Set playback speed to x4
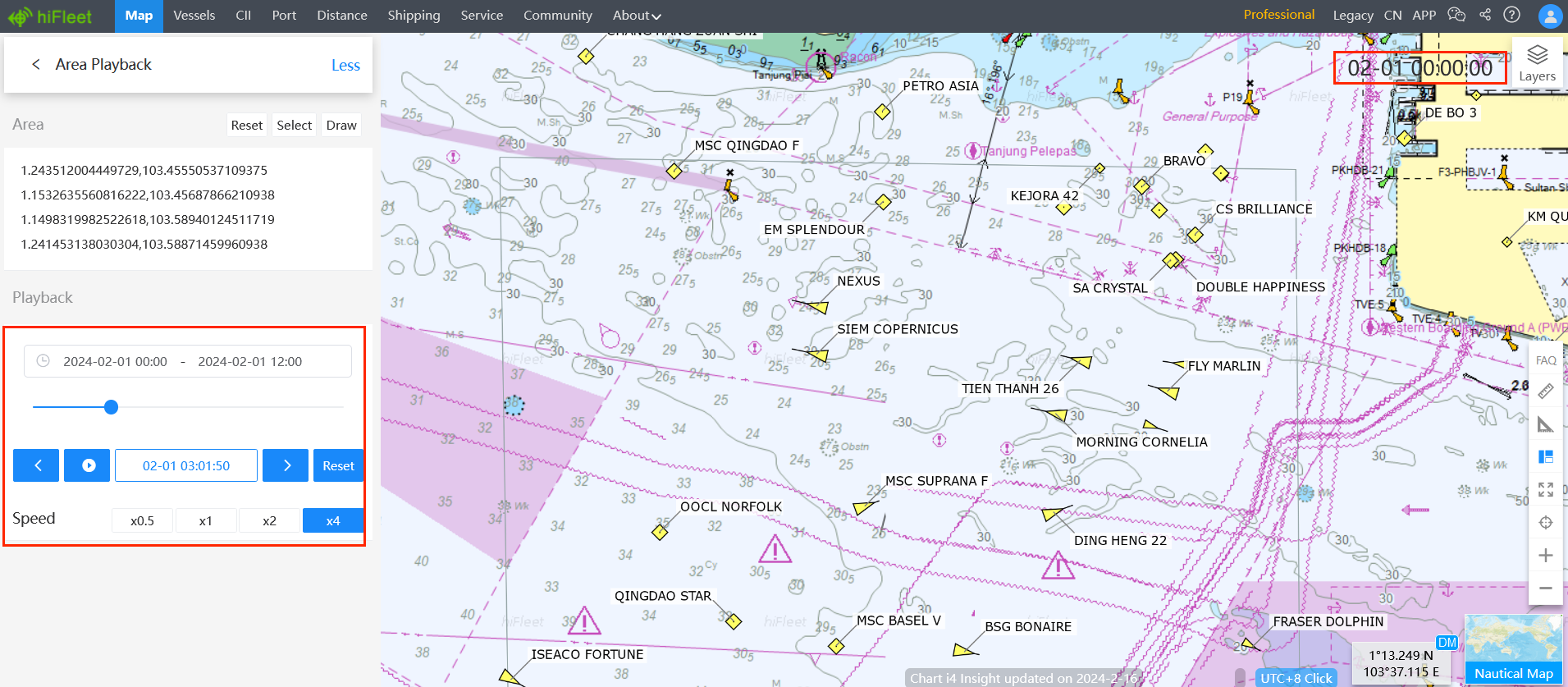This screenshot has width=1568, height=687. (x=333, y=520)
